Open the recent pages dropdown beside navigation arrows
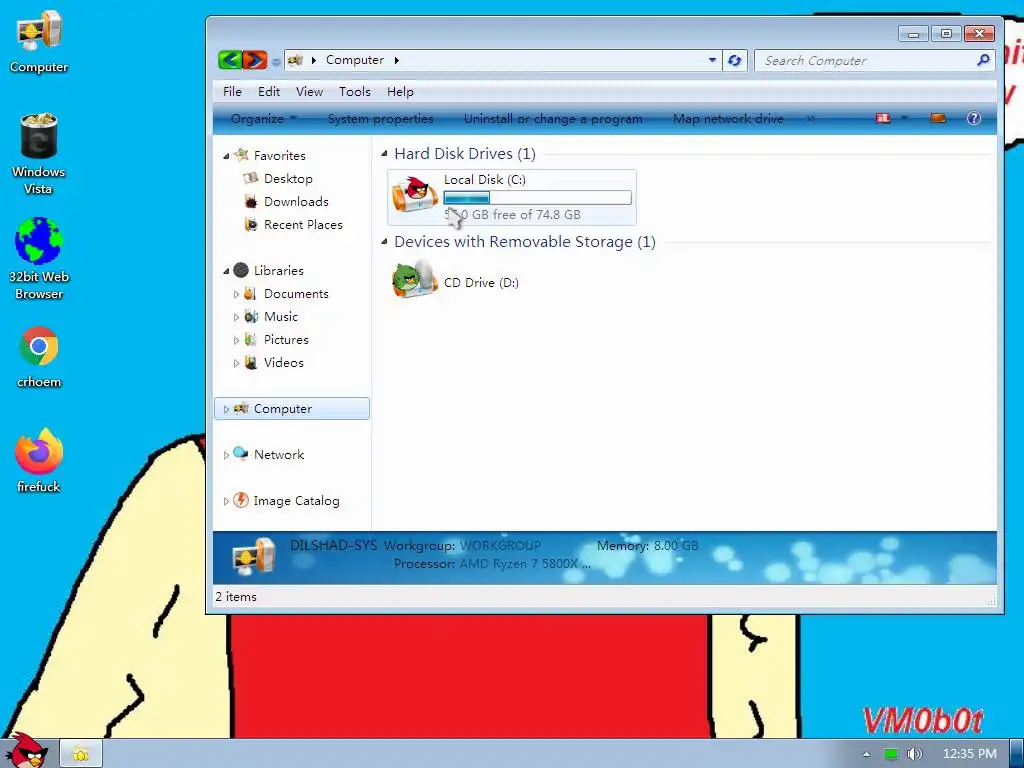The height and width of the screenshot is (768, 1024). point(276,61)
